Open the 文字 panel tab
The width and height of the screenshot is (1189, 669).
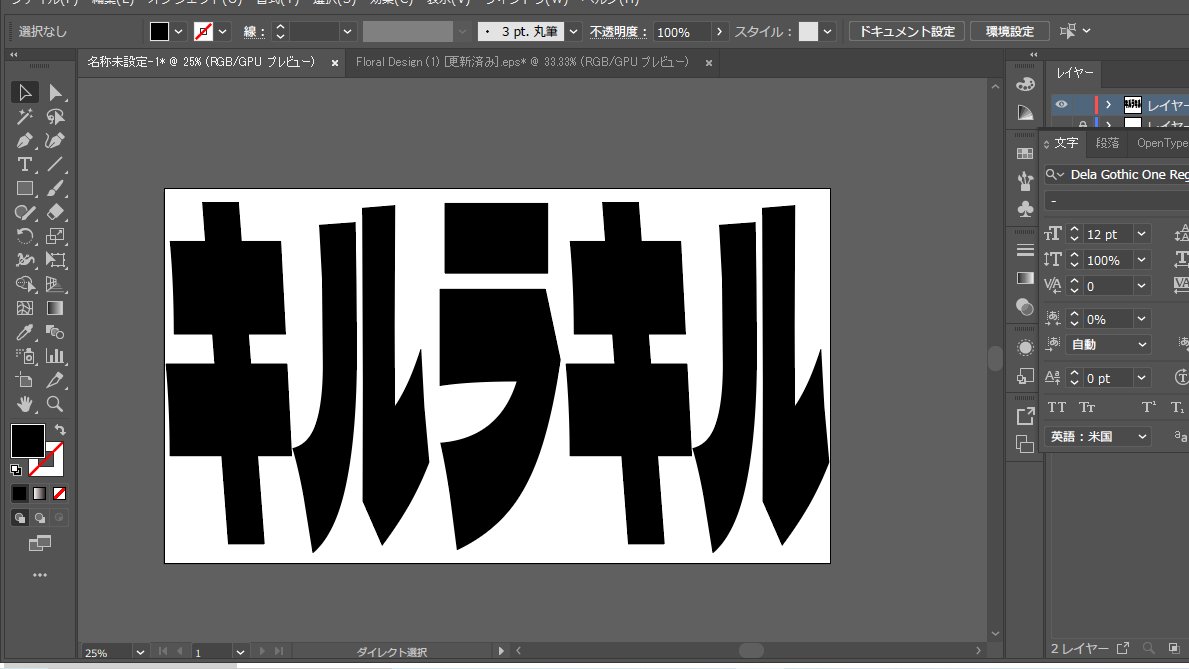coord(1066,143)
